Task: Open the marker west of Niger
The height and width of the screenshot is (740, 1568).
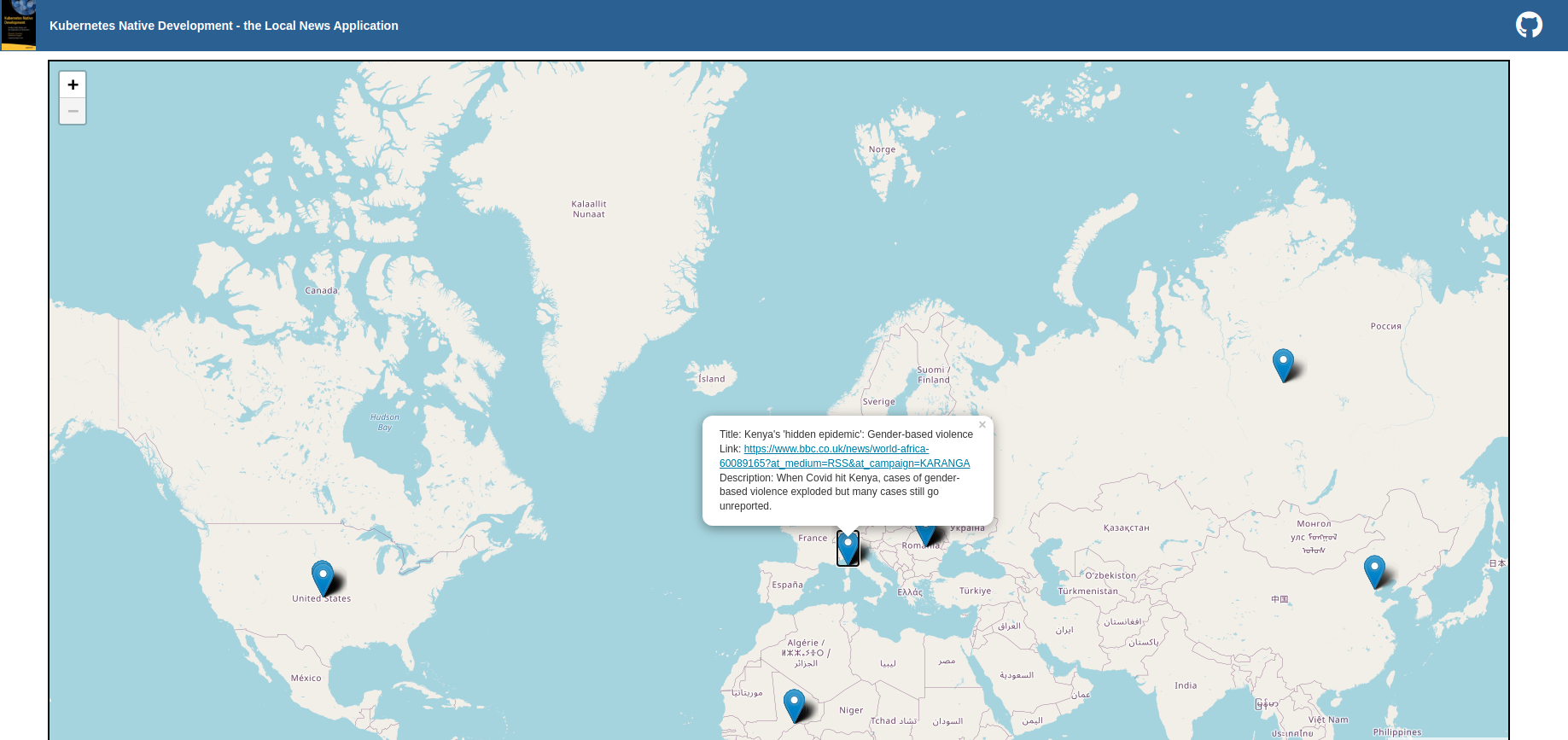Action: tap(794, 705)
